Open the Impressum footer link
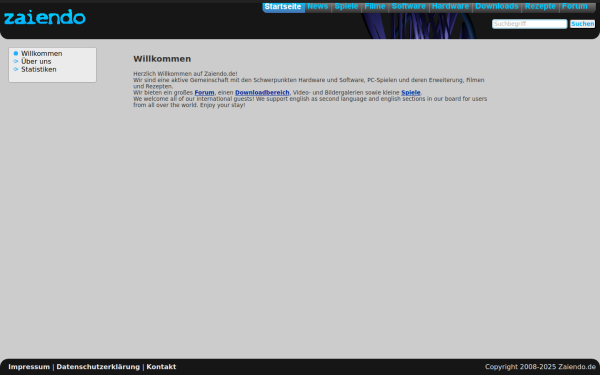 tap(29, 367)
